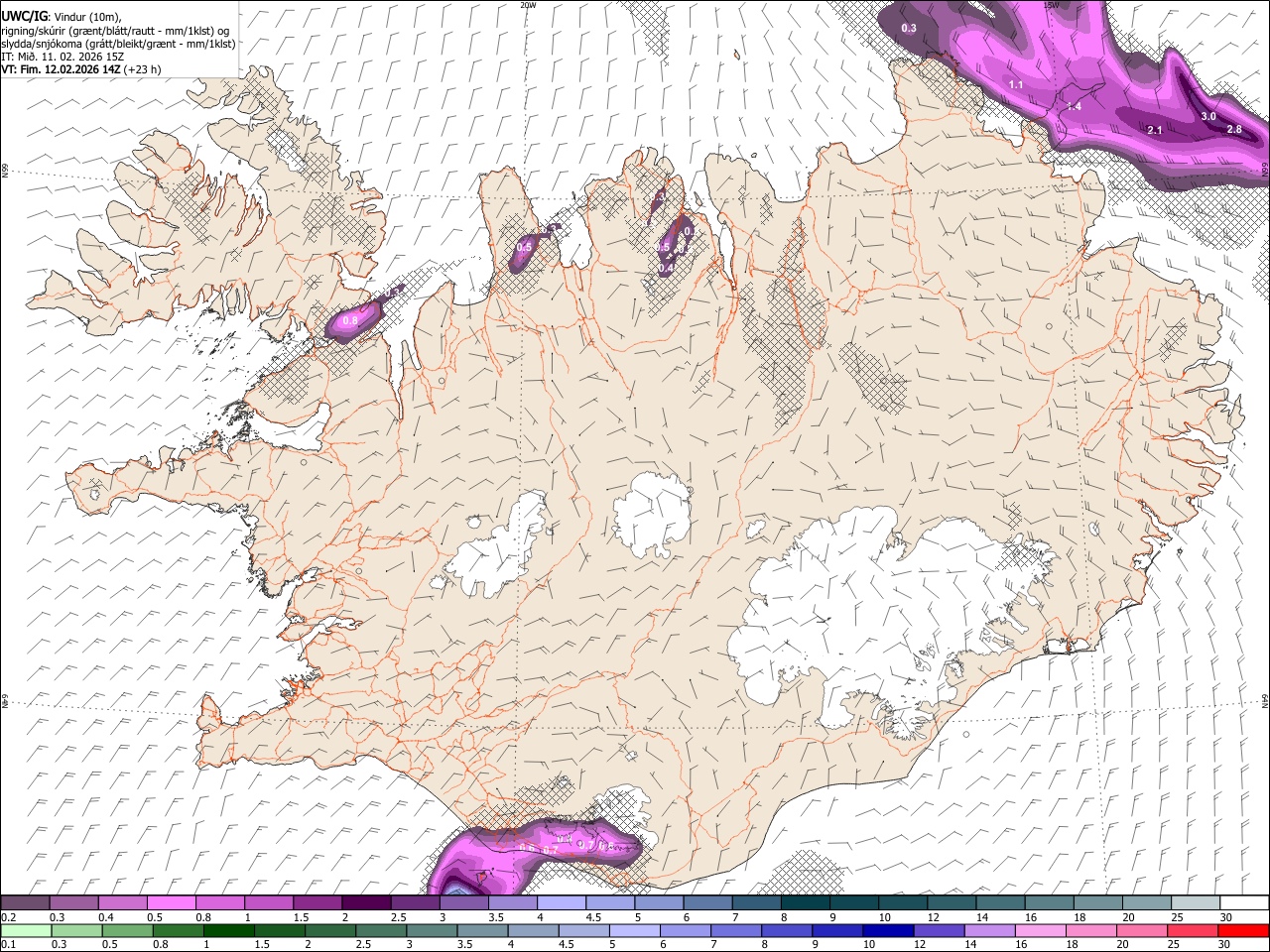Viewport: 1270px width, 952px height.
Task: Pick bright magenta swatch between 0.5 and 0.8, top row
Action: [171, 903]
